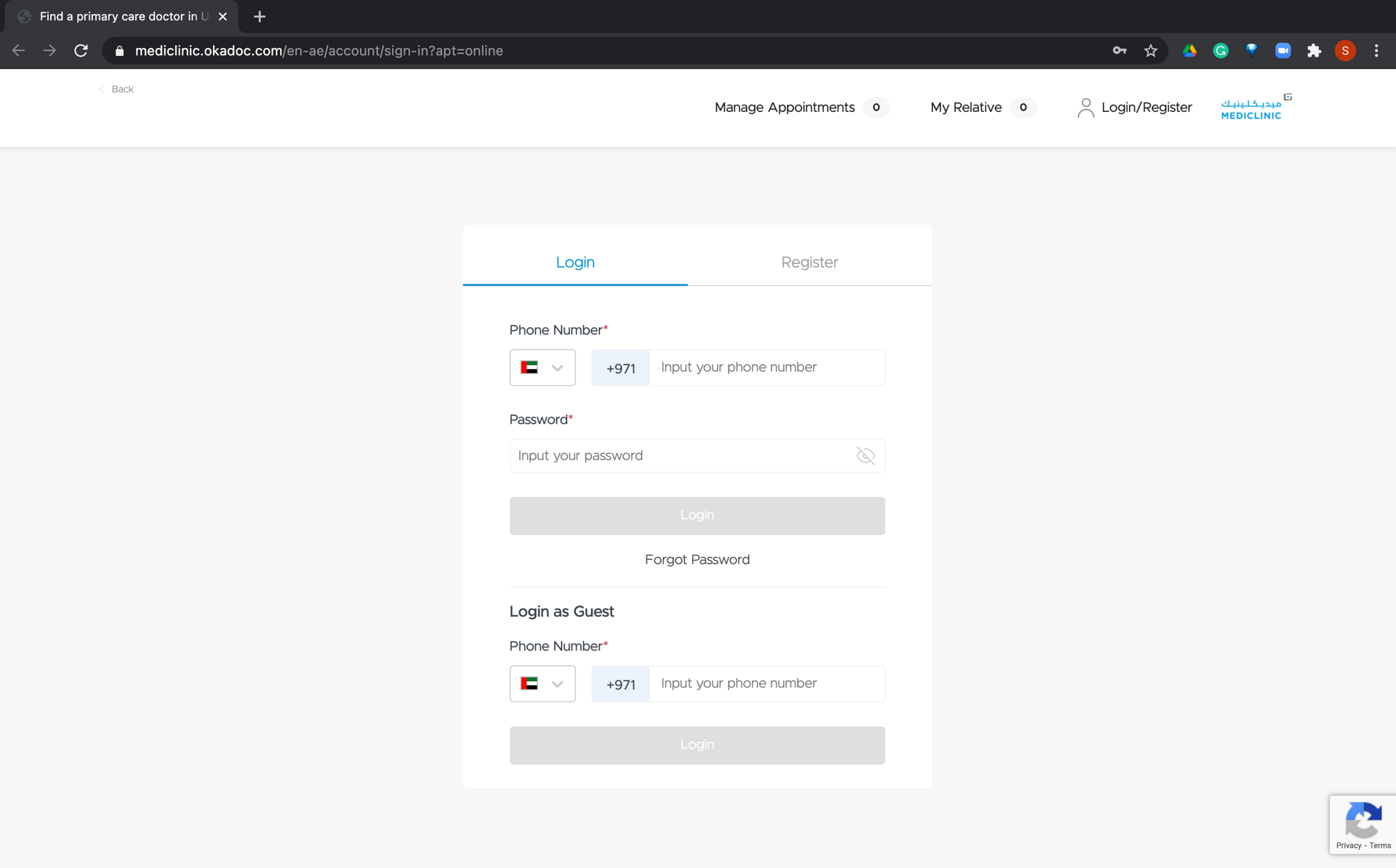Open Chrome three-dot menu
Screen dimensions: 1396x868
click(1376, 51)
